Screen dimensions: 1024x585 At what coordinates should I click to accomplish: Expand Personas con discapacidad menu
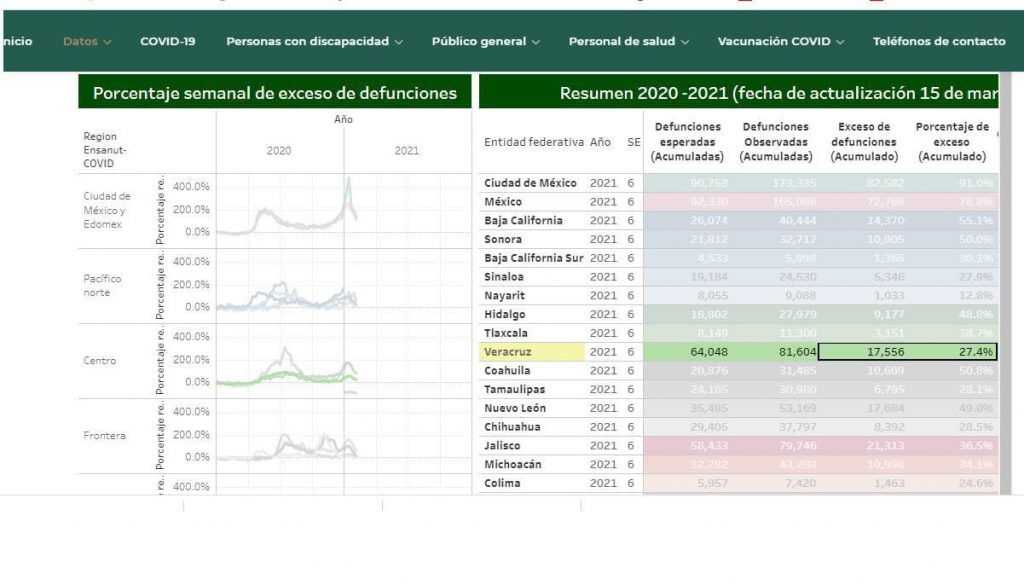coord(314,41)
